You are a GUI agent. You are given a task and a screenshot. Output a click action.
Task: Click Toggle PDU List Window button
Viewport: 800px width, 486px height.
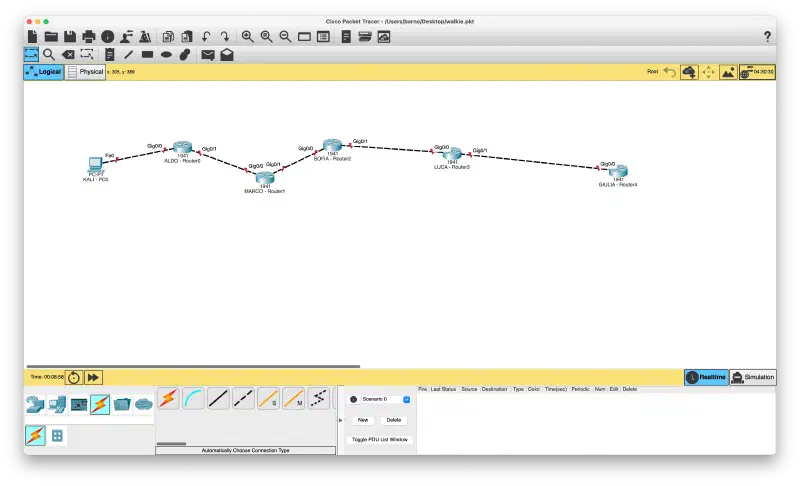coord(380,440)
